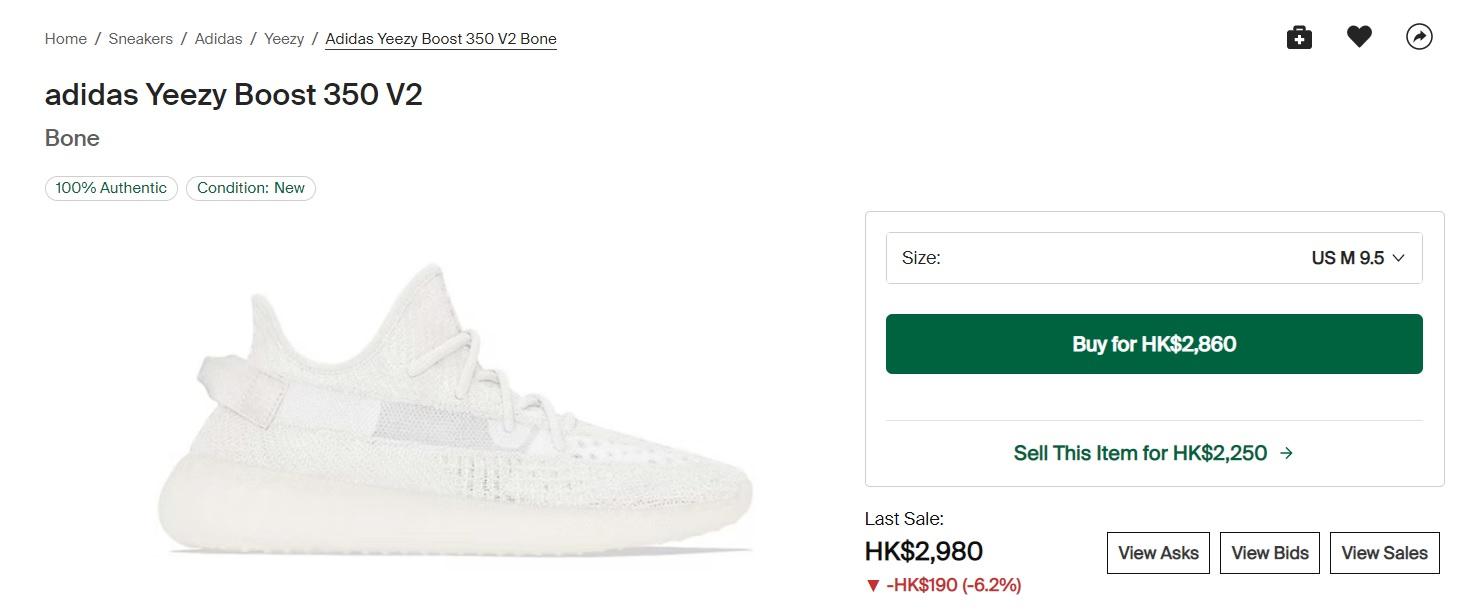
Task: Favorite this shoe with the heart icon
Action: click(x=1359, y=37)
